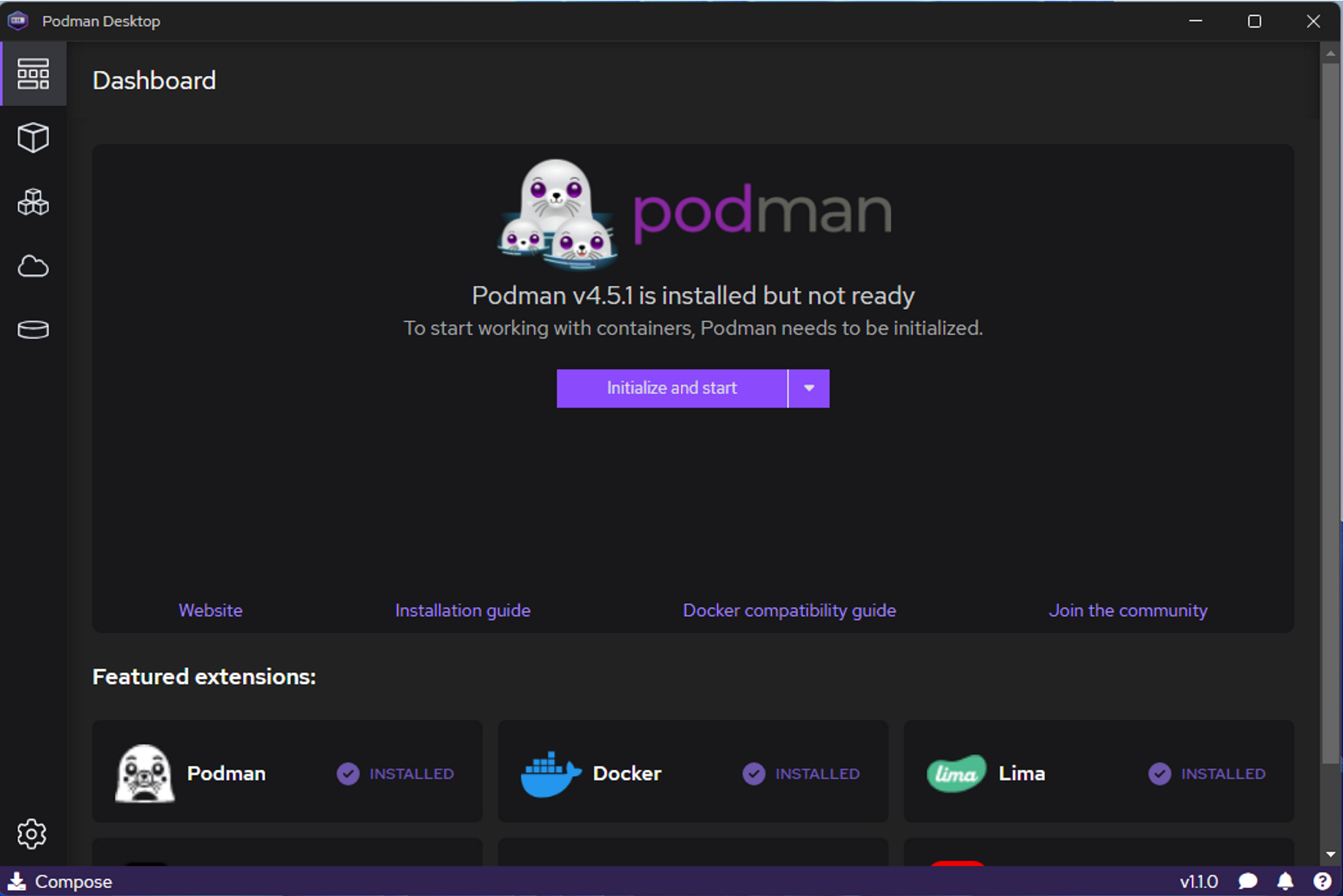Expand the Initialize and start dropdown arrow
Image resolution: width=1343 pixels, height=896 pixels.
click(809, 388)
